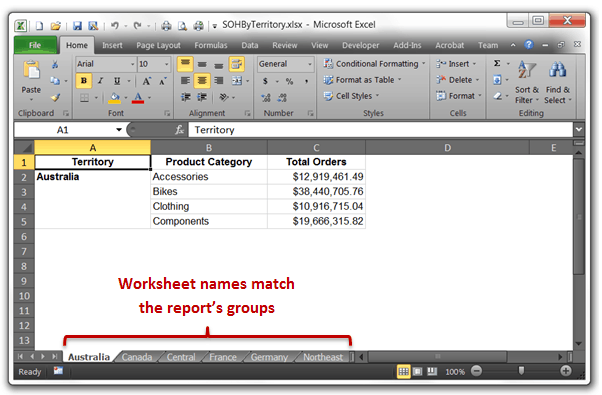Click the Increase Decimal icon
This screenshot has width=602, height=395.
(x=266, y=98)
